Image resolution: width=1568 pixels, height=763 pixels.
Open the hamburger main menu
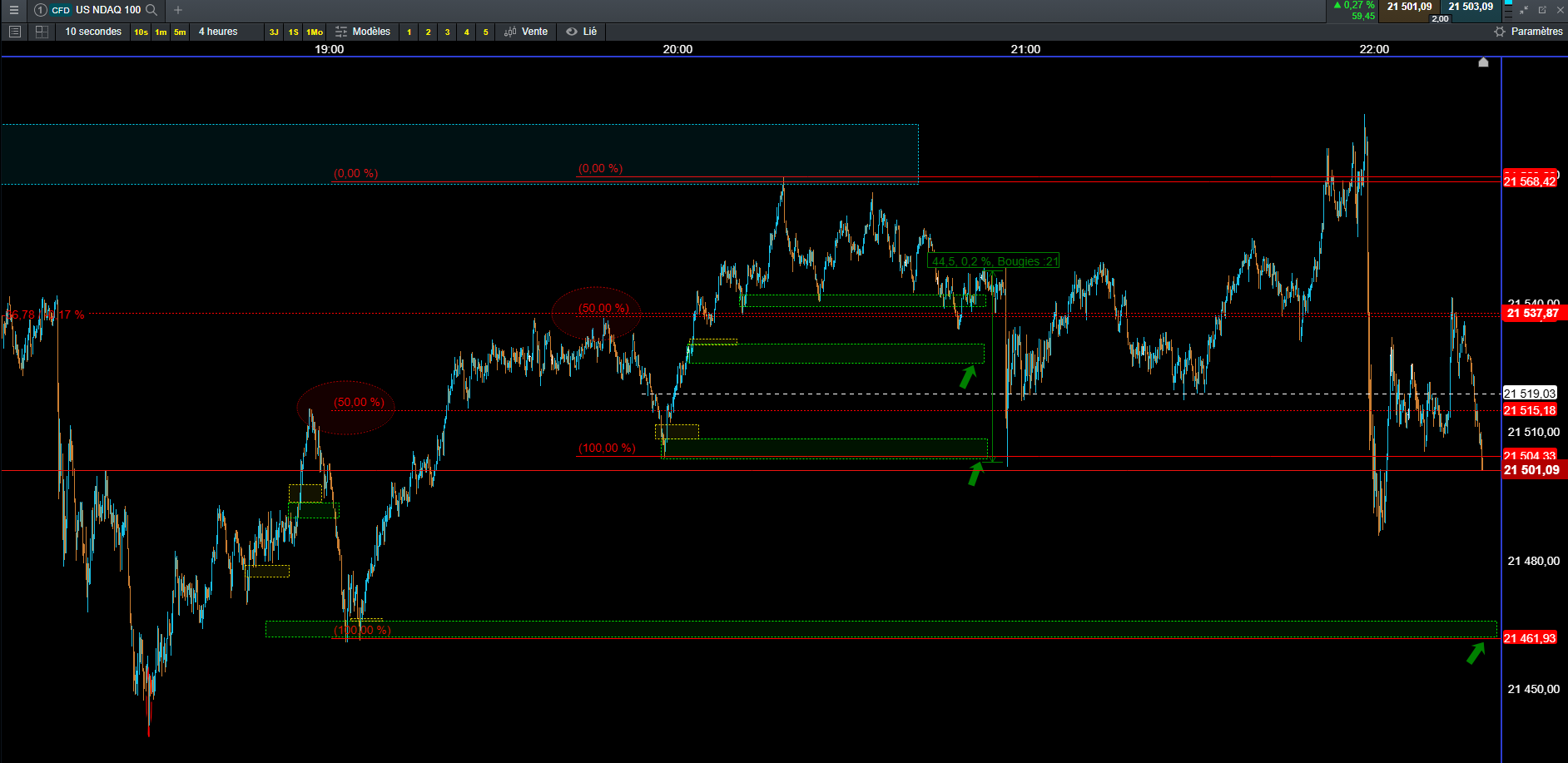13,10
